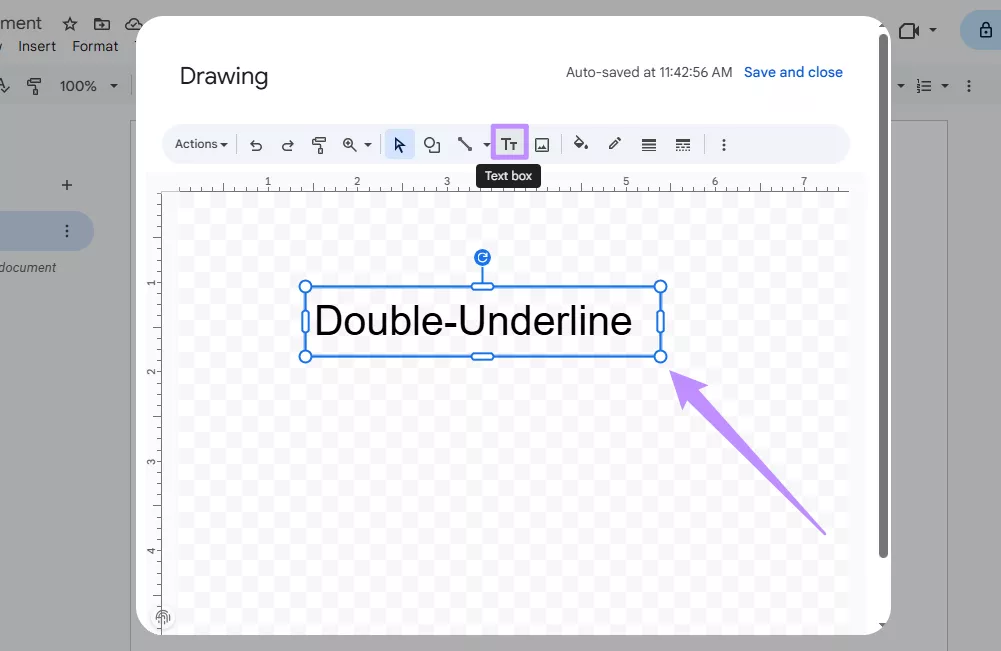Open the Fill color tool

click(580, 144)
